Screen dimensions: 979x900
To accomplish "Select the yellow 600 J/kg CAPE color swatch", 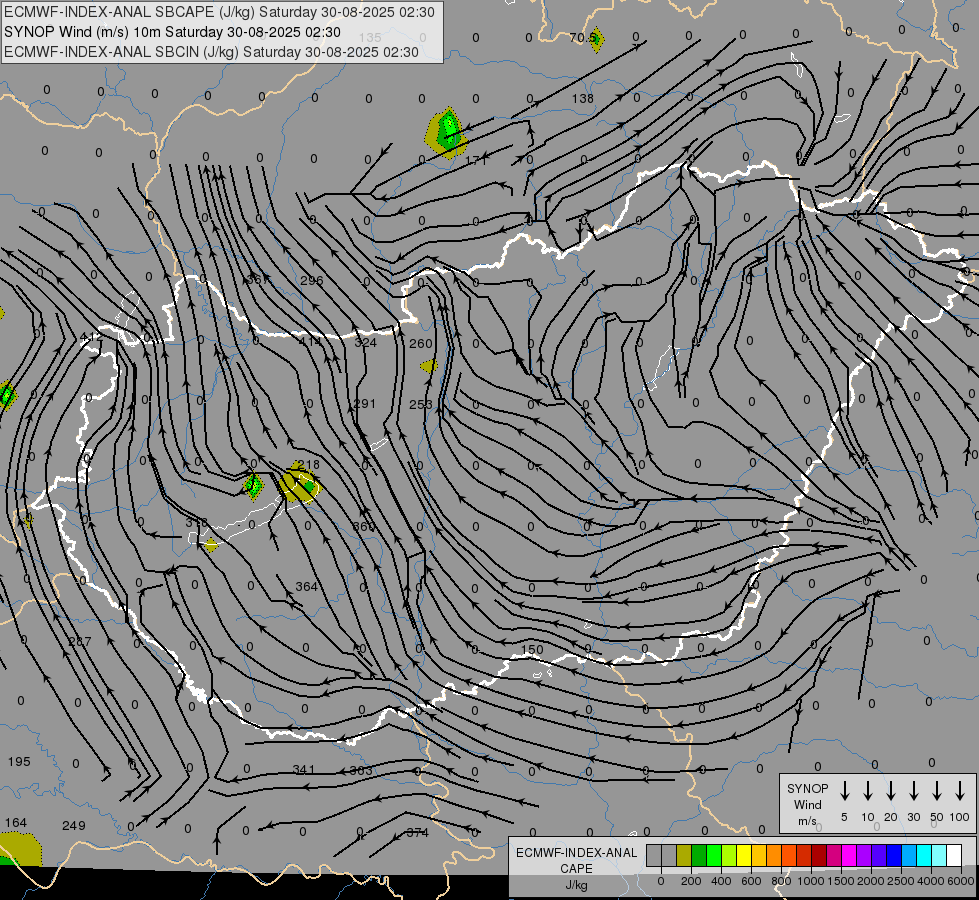I will (744, 856).
